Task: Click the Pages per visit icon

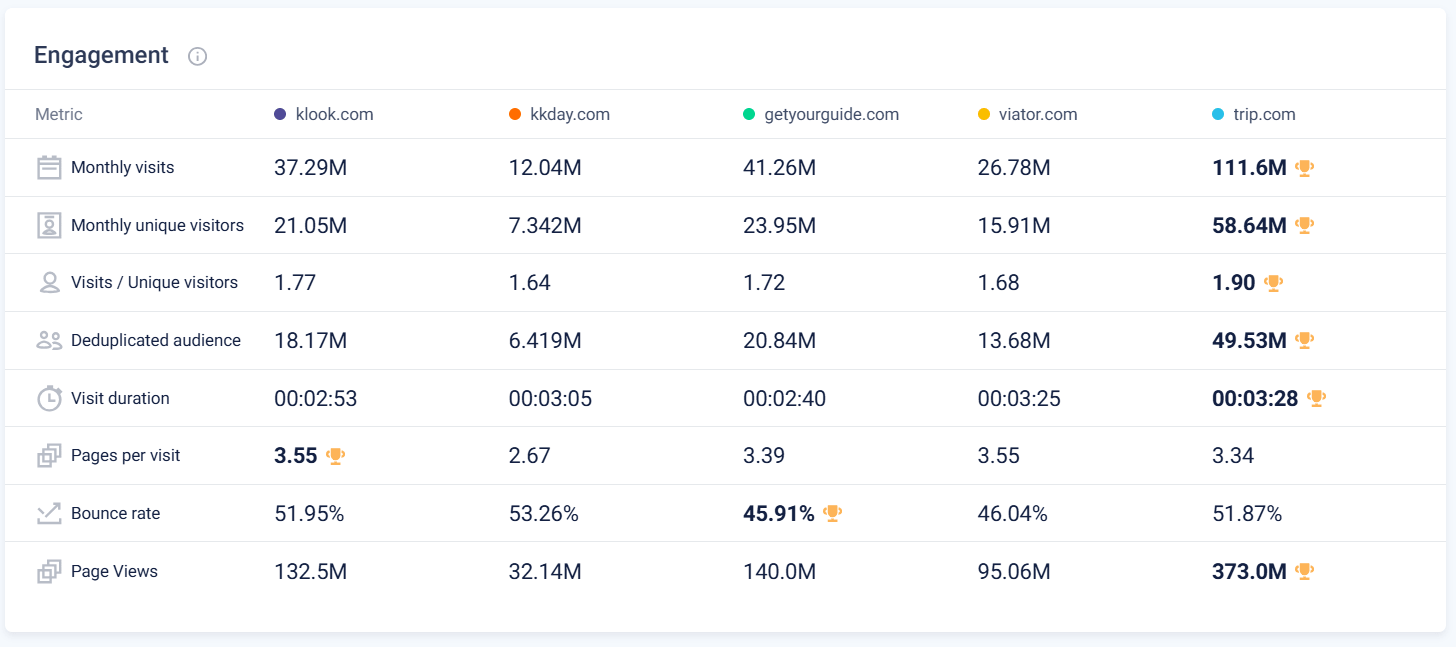Action: click(x=49, y=455)
